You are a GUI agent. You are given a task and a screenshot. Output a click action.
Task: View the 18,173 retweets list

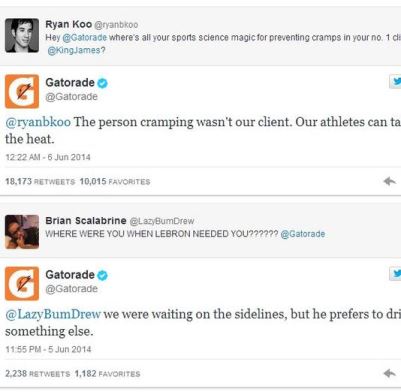(x=40, y=182)
